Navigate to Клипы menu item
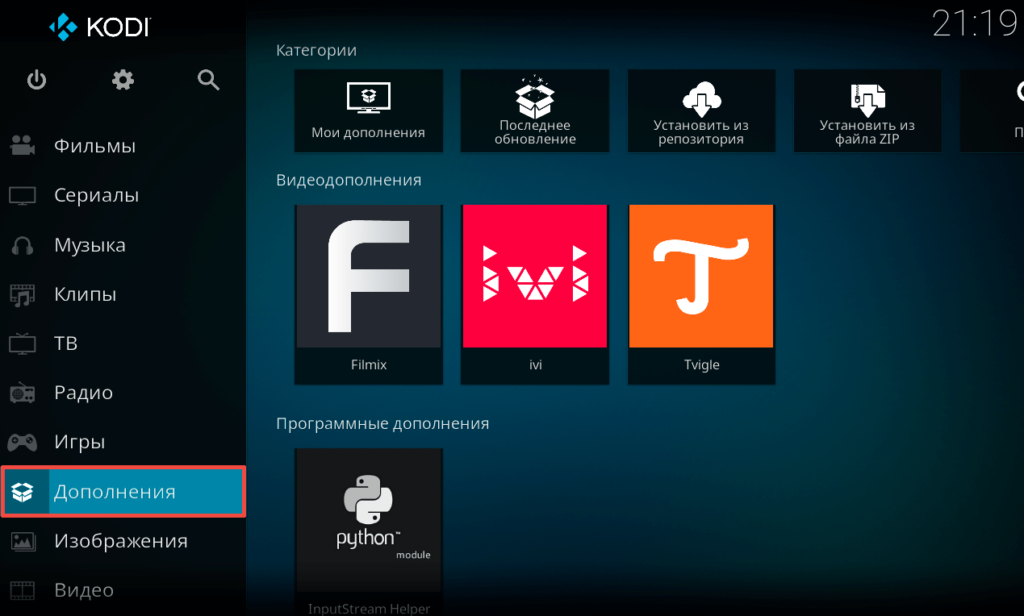Image resolution: width=1024 pixels, height=616 pixels. pos(85,294)
